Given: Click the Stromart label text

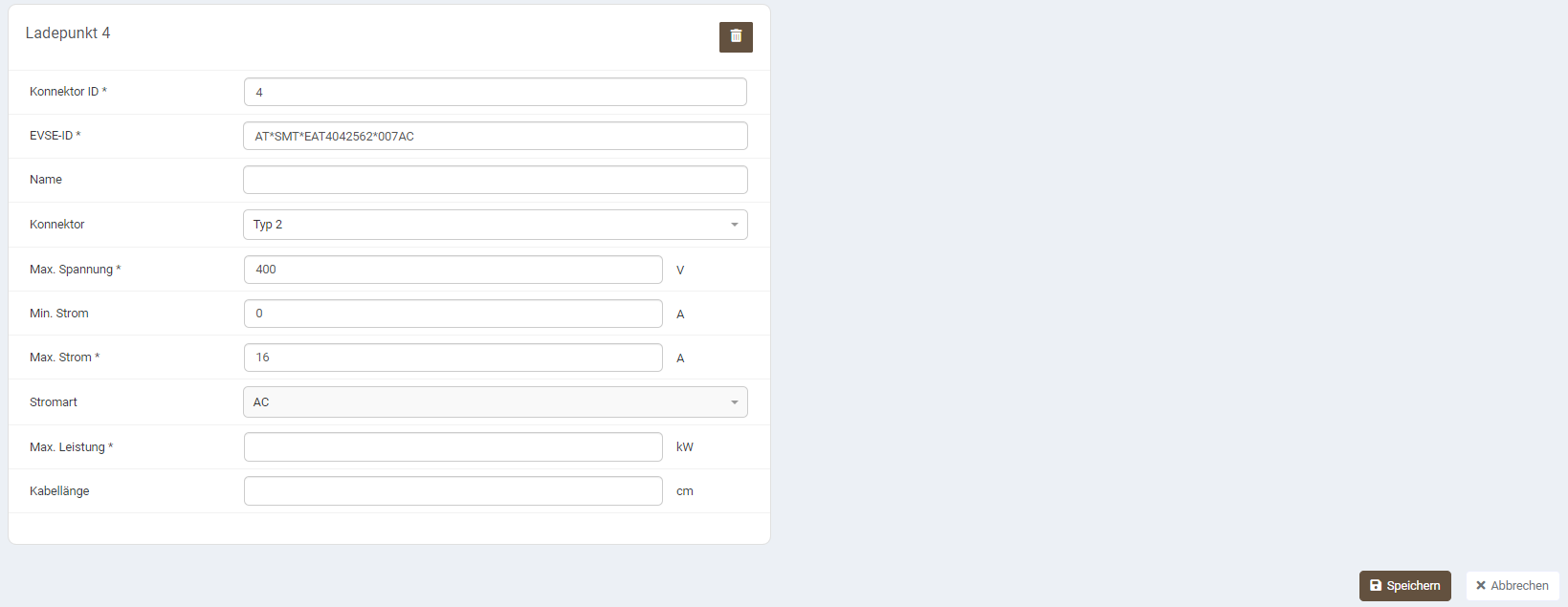Looking at the screenshot, I should tap(54, 402).
